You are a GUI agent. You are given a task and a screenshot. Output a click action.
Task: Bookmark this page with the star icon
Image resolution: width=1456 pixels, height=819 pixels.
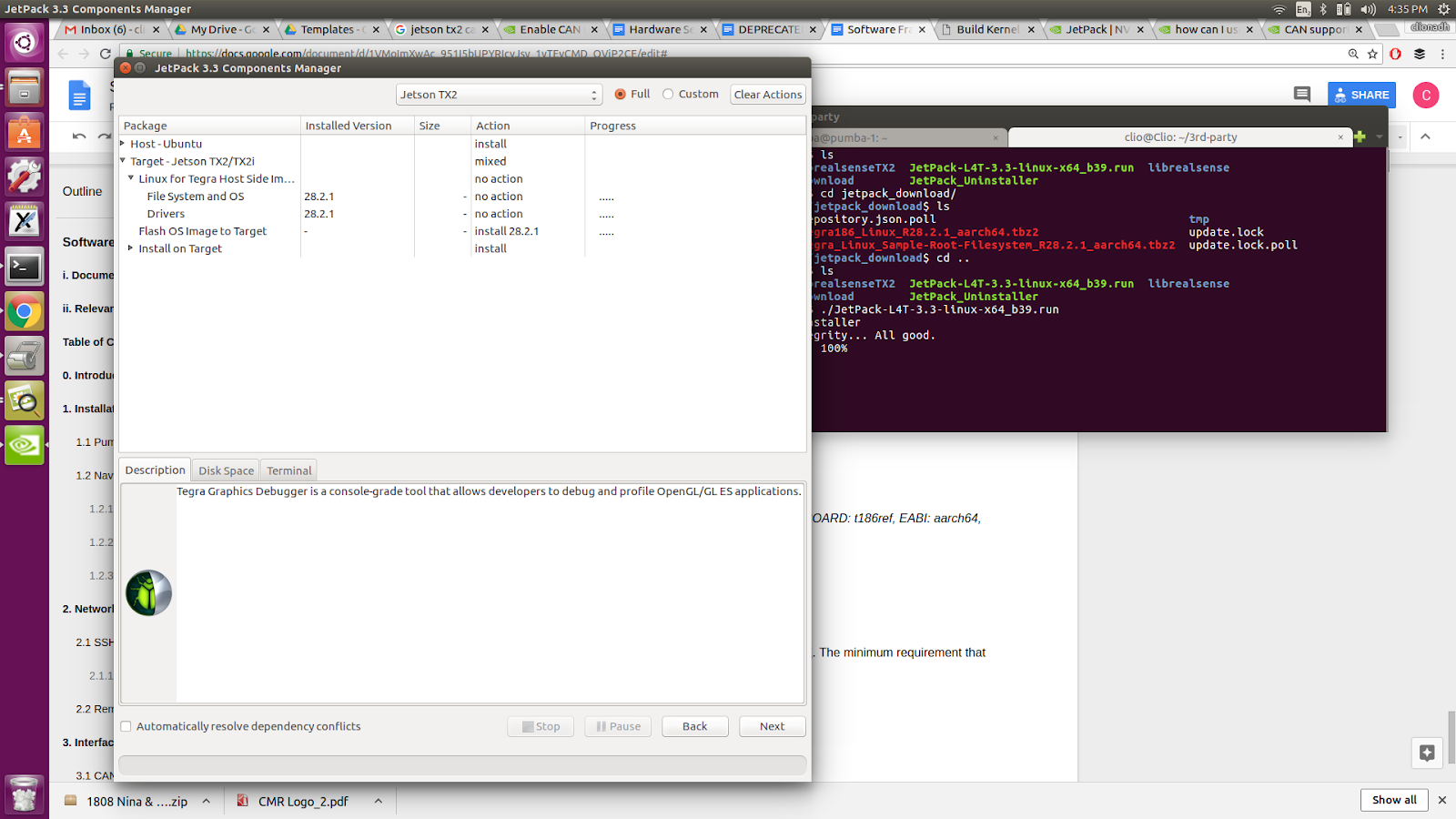(x=1372, y=54)
